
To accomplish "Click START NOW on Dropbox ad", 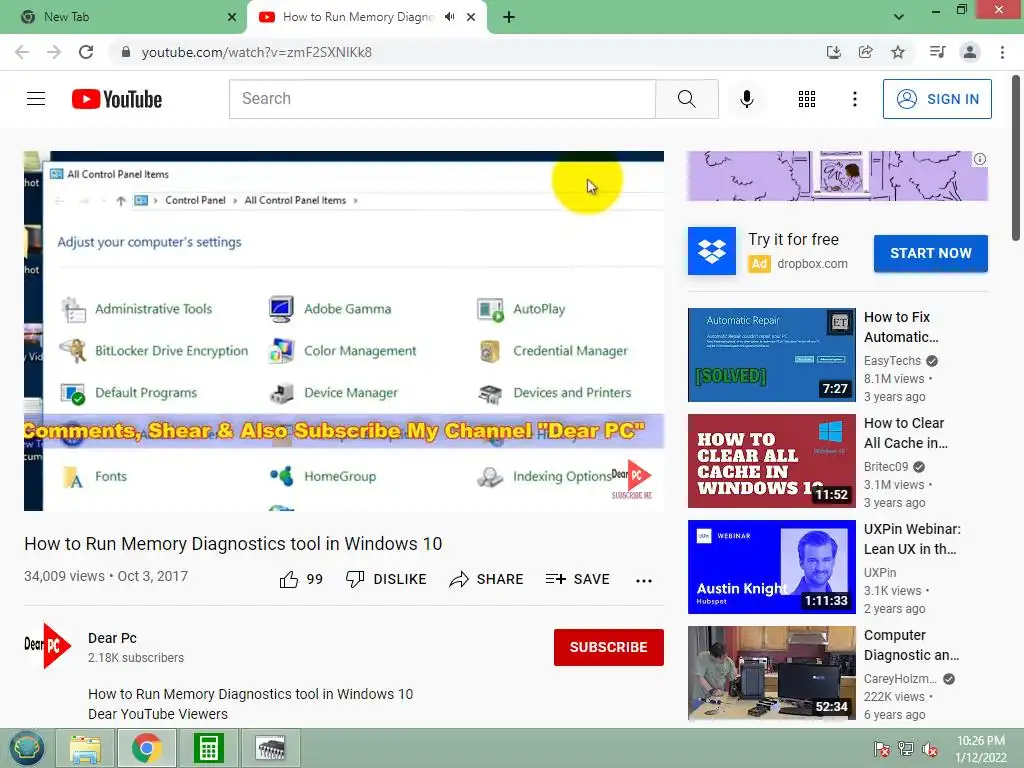I will point(930,253).
